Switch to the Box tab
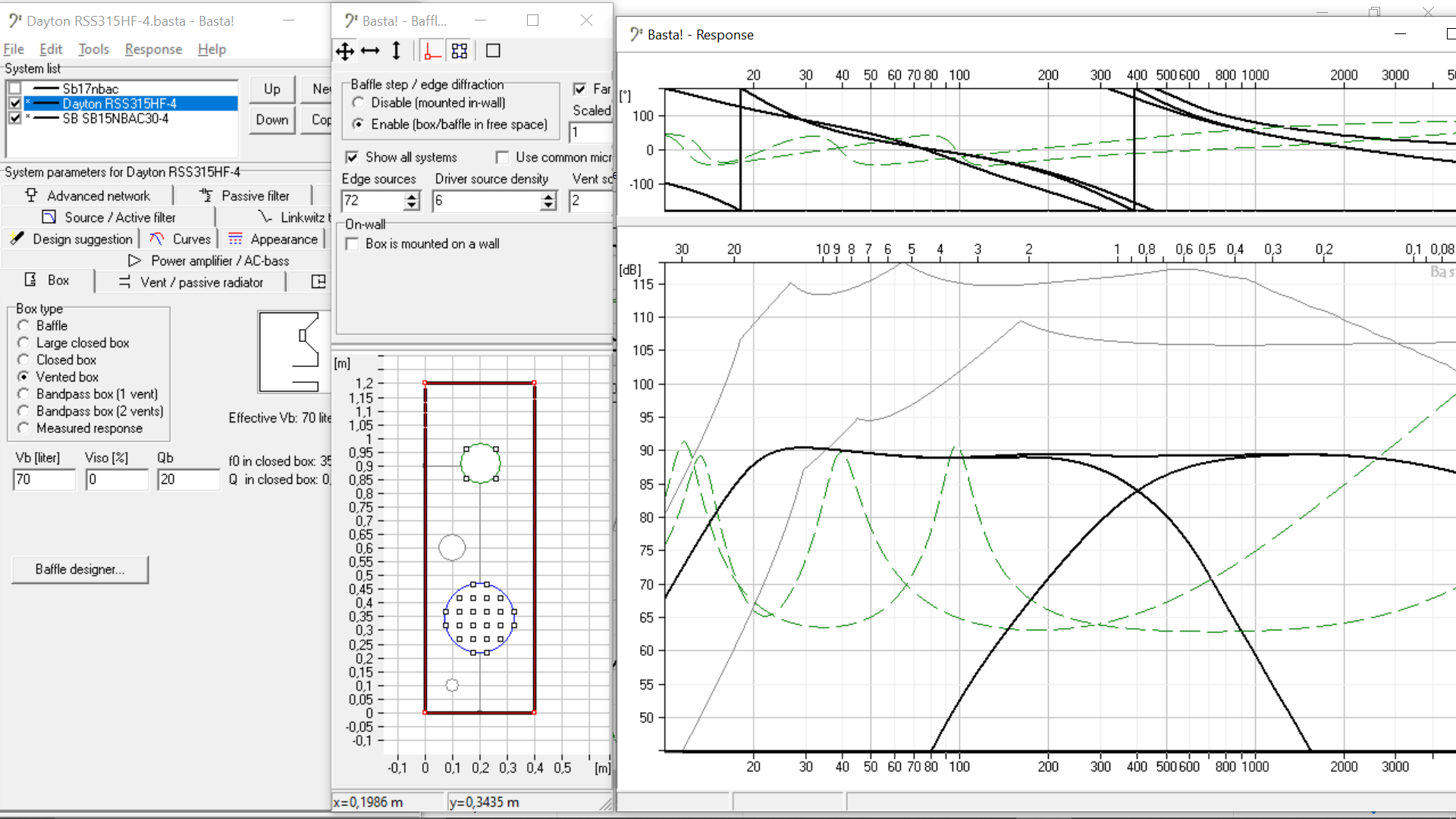 click(48, 281)
